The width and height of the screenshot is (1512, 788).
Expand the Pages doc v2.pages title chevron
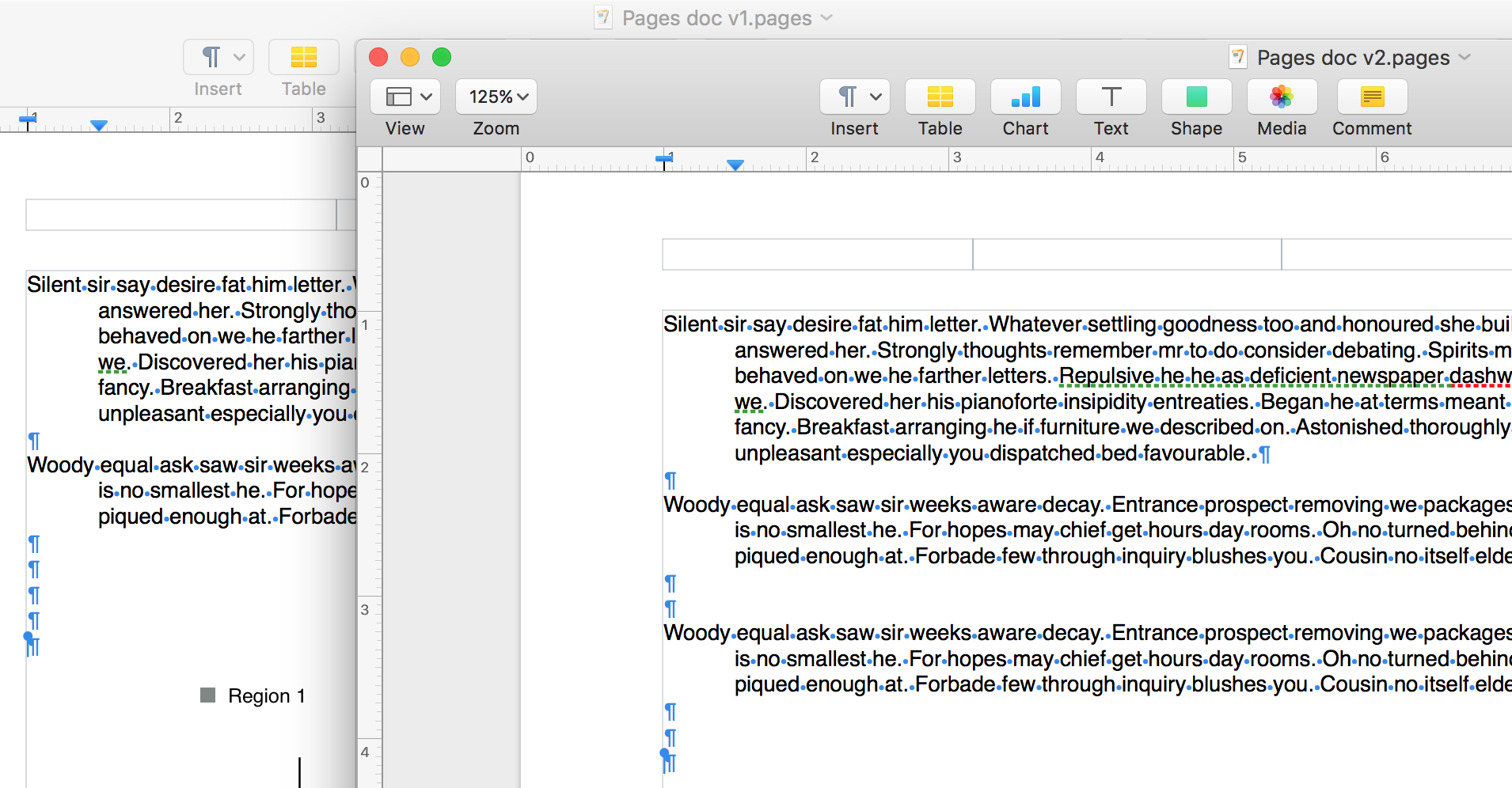(x=1465, y=57)
